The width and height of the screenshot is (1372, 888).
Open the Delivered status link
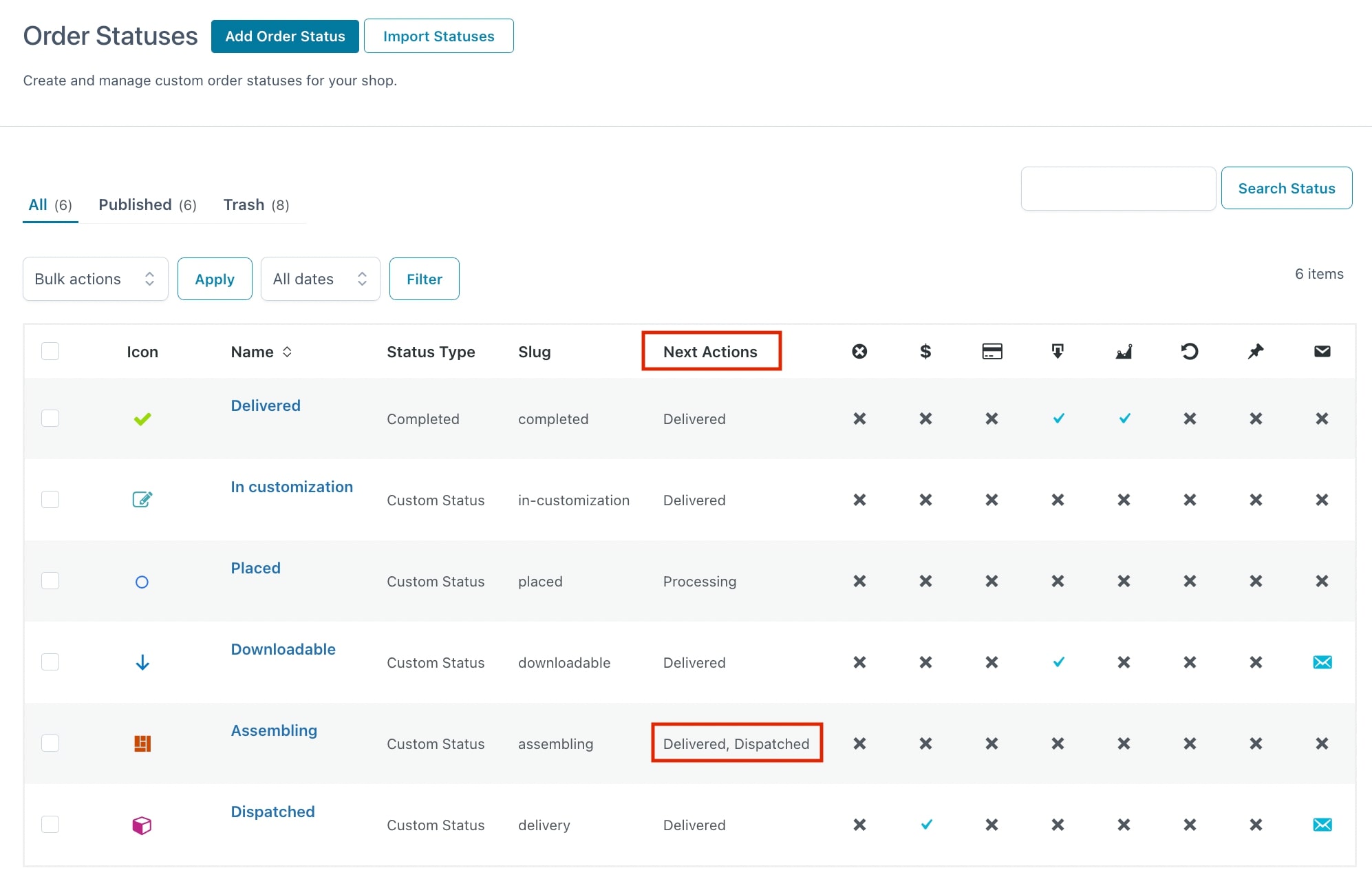coord(266,405)
